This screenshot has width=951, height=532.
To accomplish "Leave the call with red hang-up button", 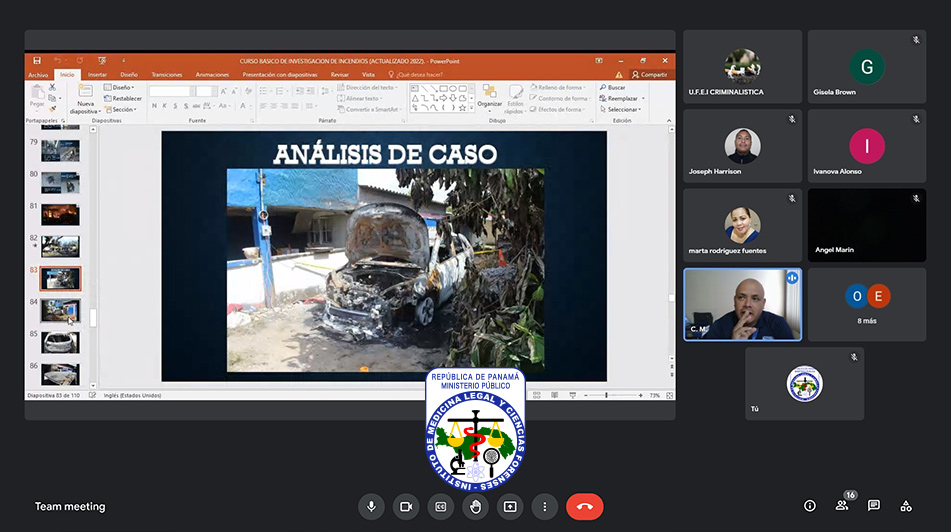I will [585, 507].
